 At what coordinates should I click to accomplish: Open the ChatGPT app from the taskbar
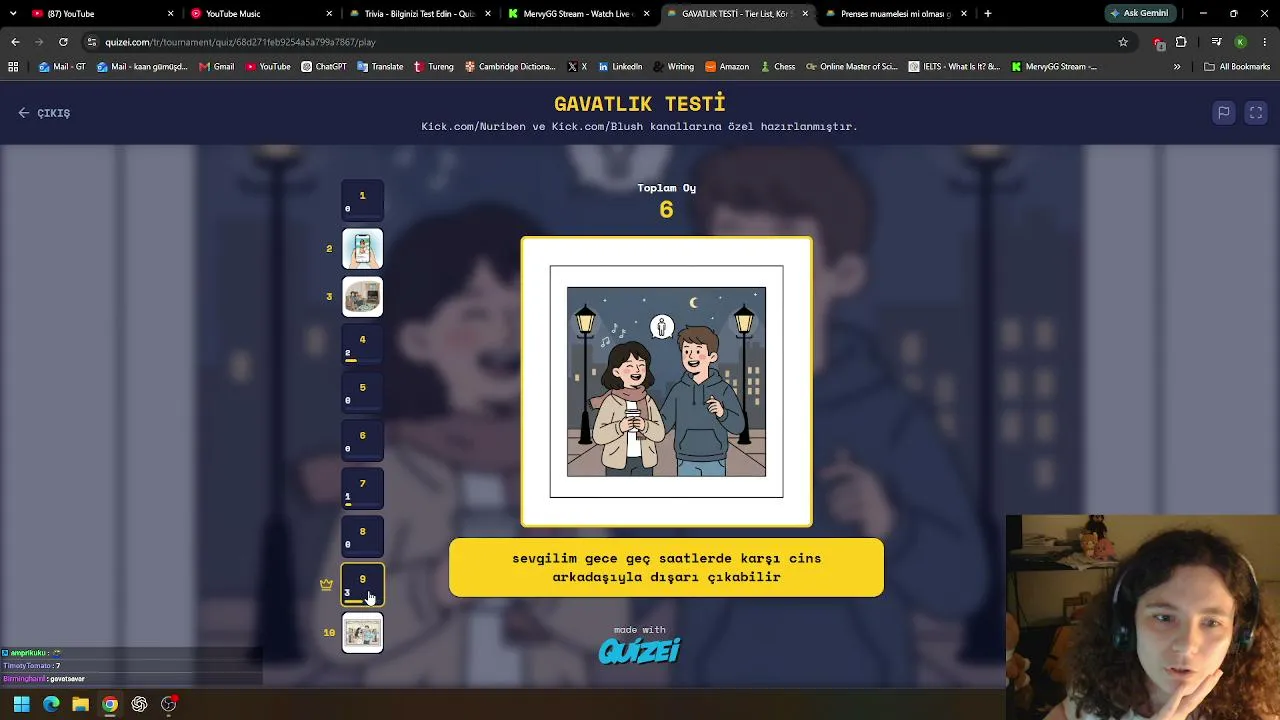[x=139, y=704]
